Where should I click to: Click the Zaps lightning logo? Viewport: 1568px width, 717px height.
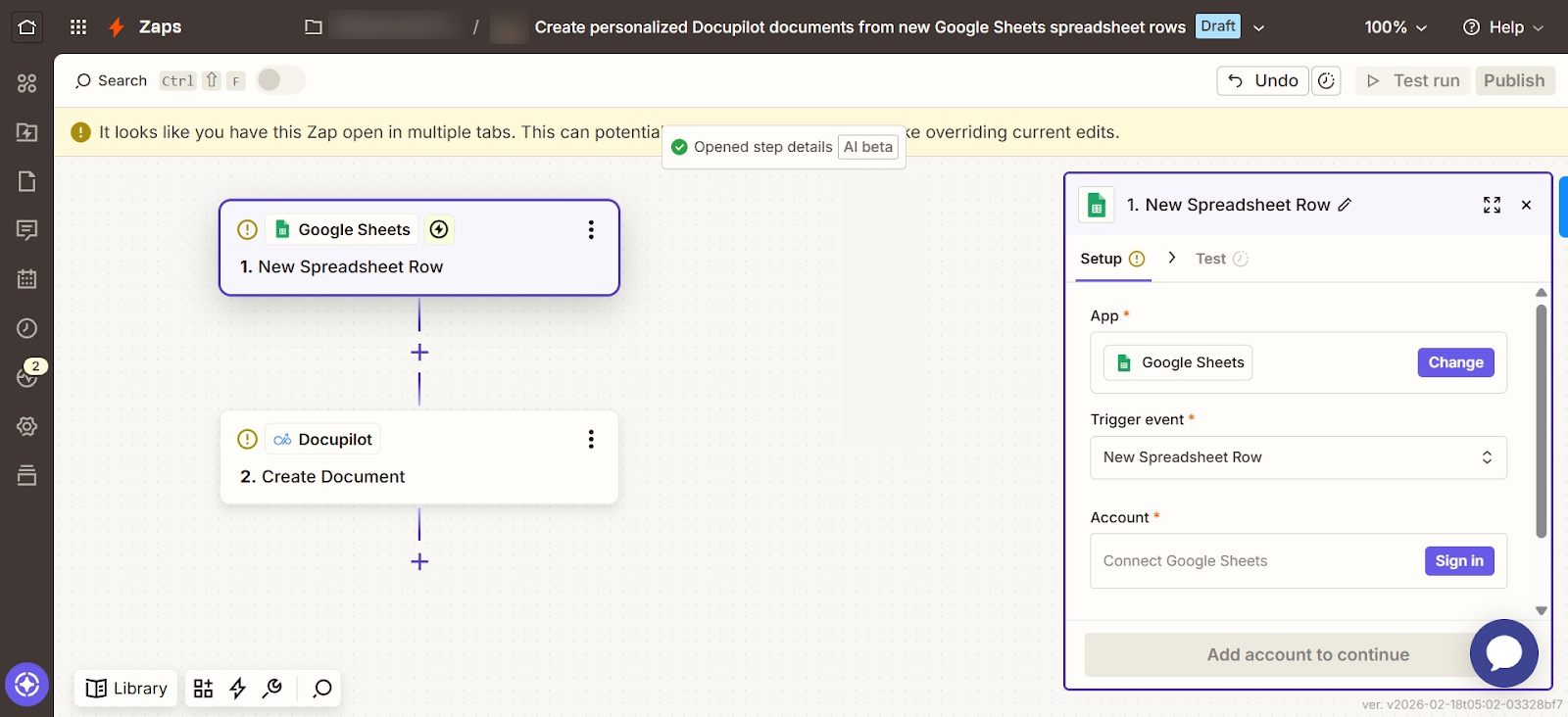[x=117, y=27]
